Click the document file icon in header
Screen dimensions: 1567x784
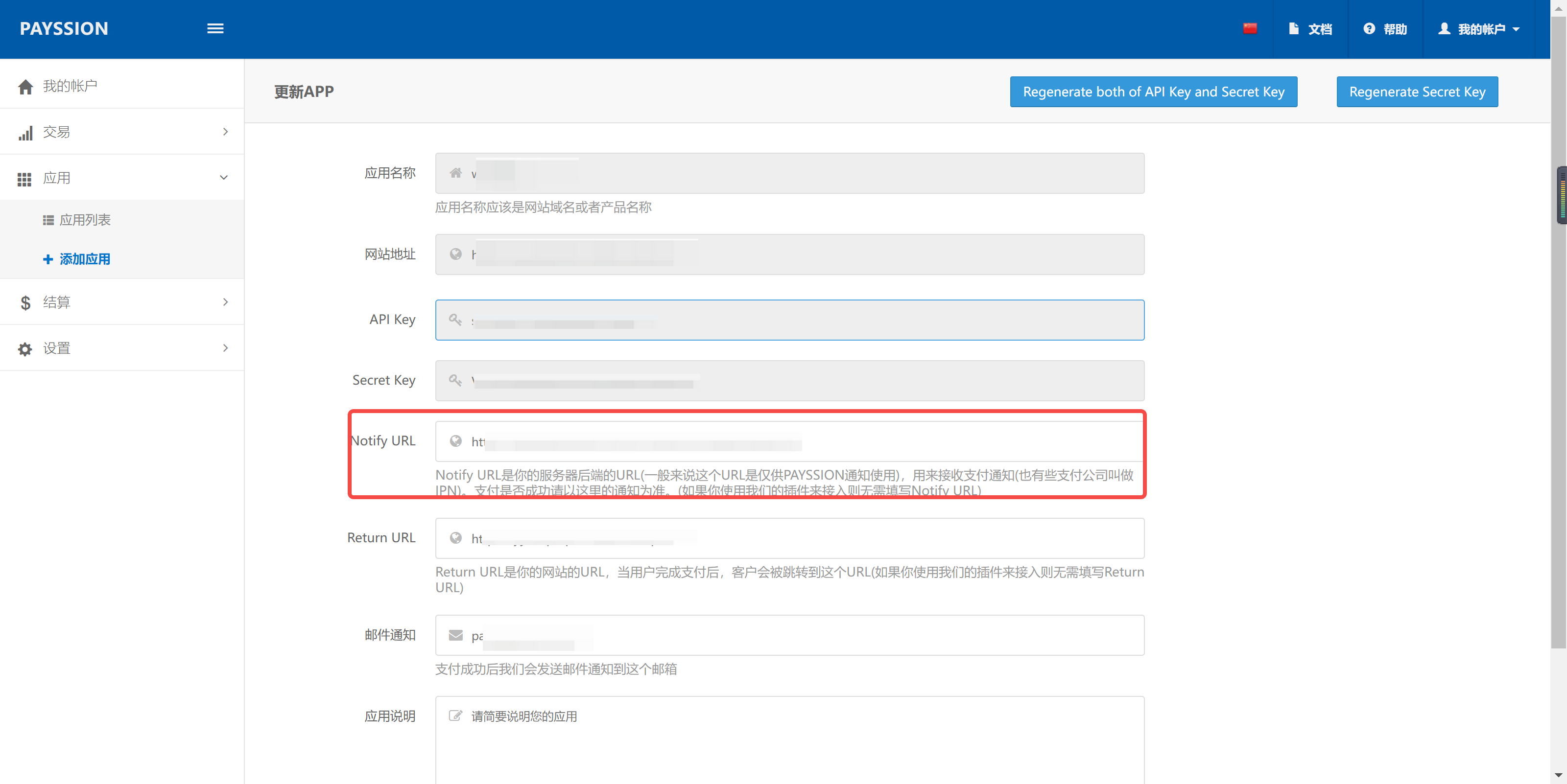(x=1294, y=28)
